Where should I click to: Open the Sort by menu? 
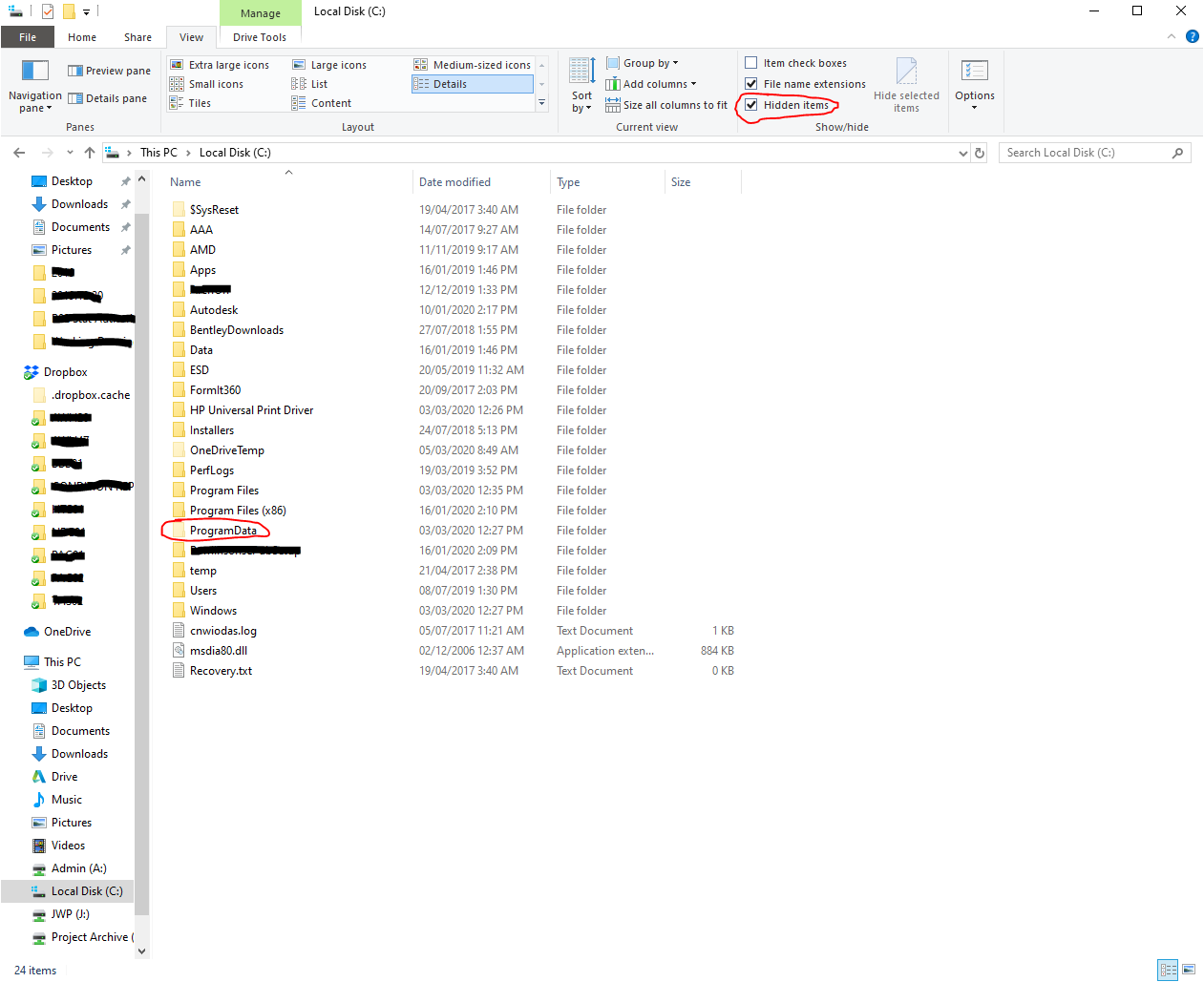581,86
